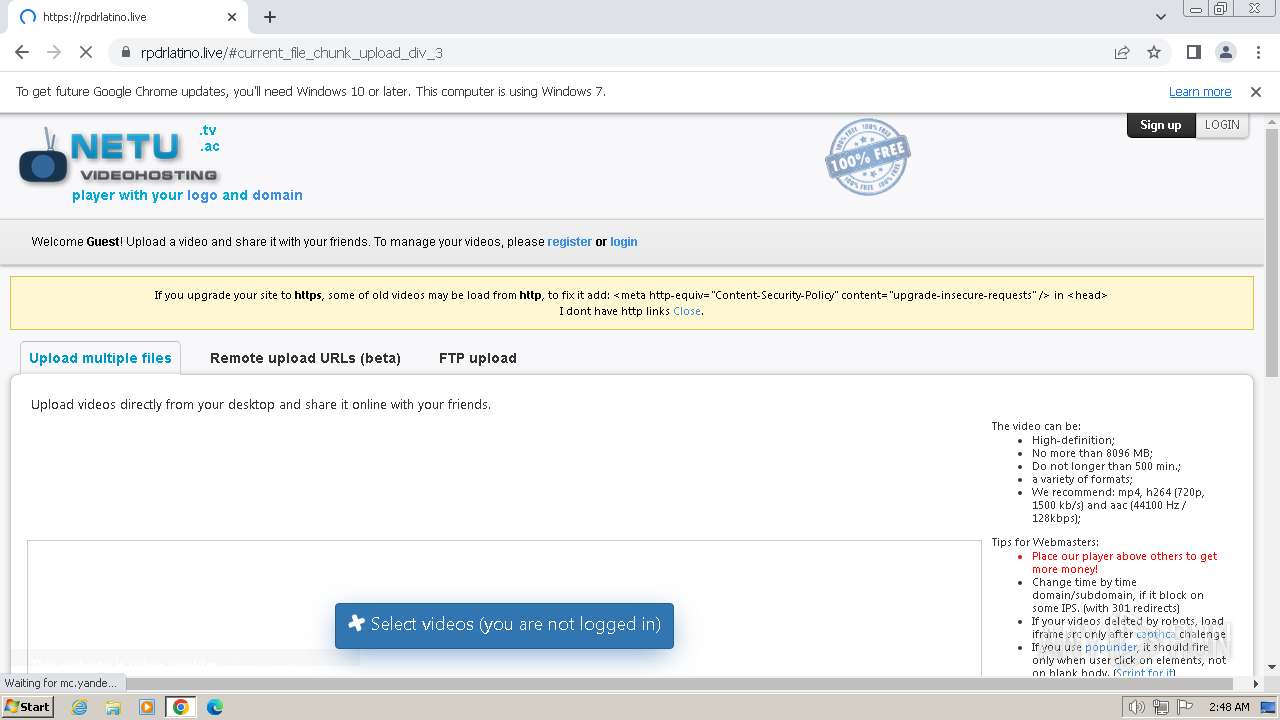Screen dimensions: 1280x720
Task: Open the login link in welcome bar
Action: point(623,242)
